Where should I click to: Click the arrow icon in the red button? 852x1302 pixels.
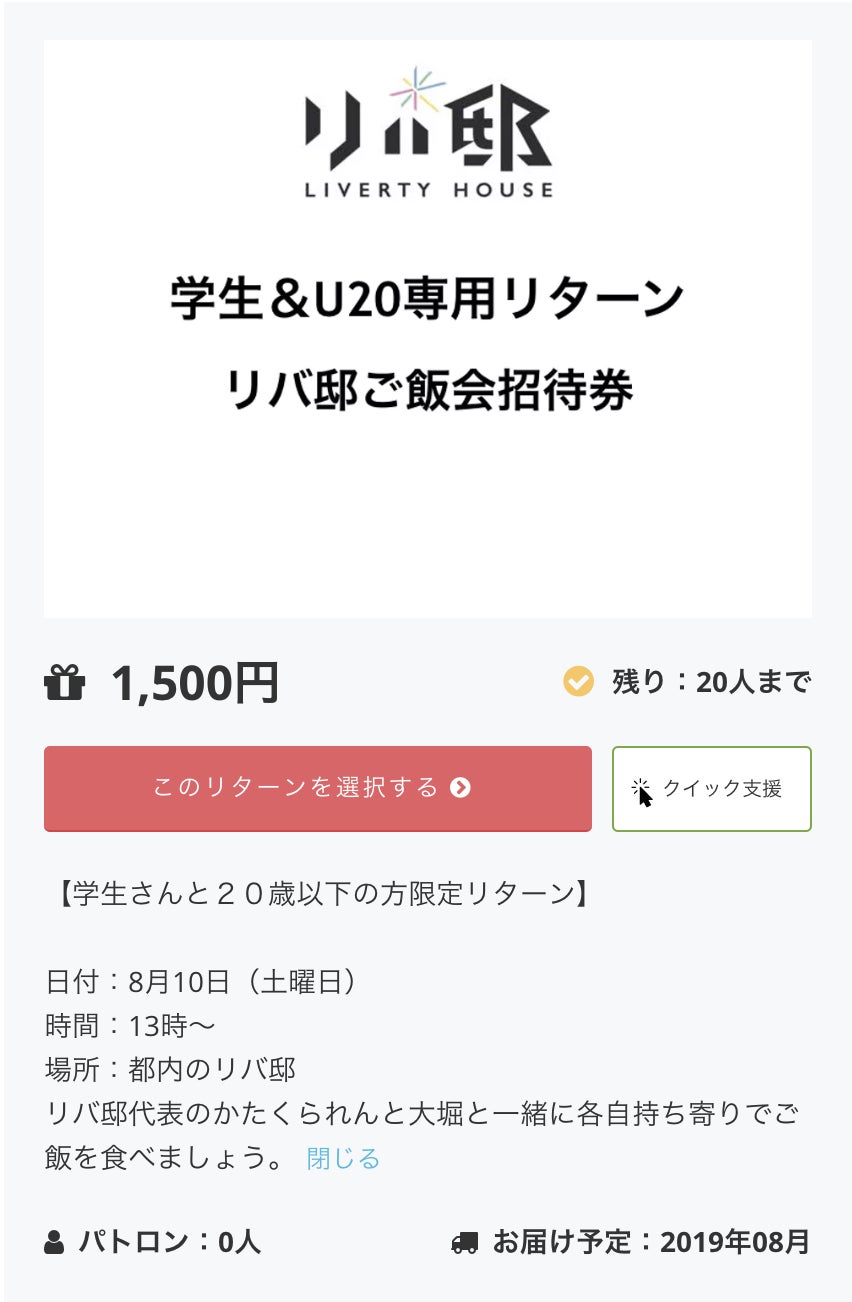coord(460,788)
